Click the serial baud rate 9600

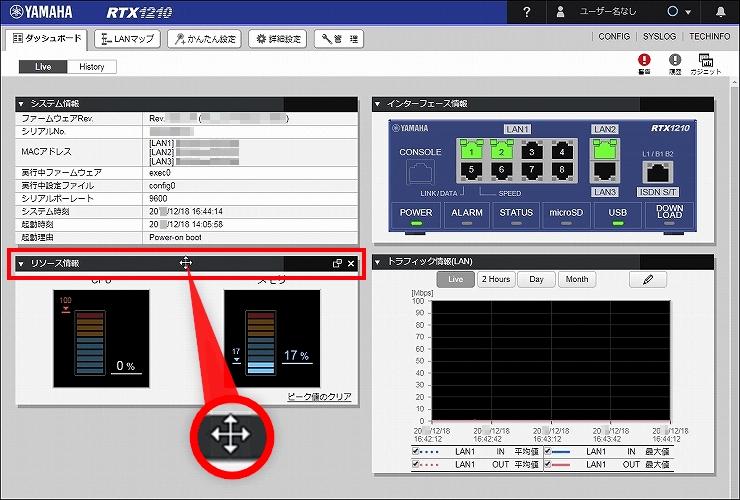coord(158,199)
